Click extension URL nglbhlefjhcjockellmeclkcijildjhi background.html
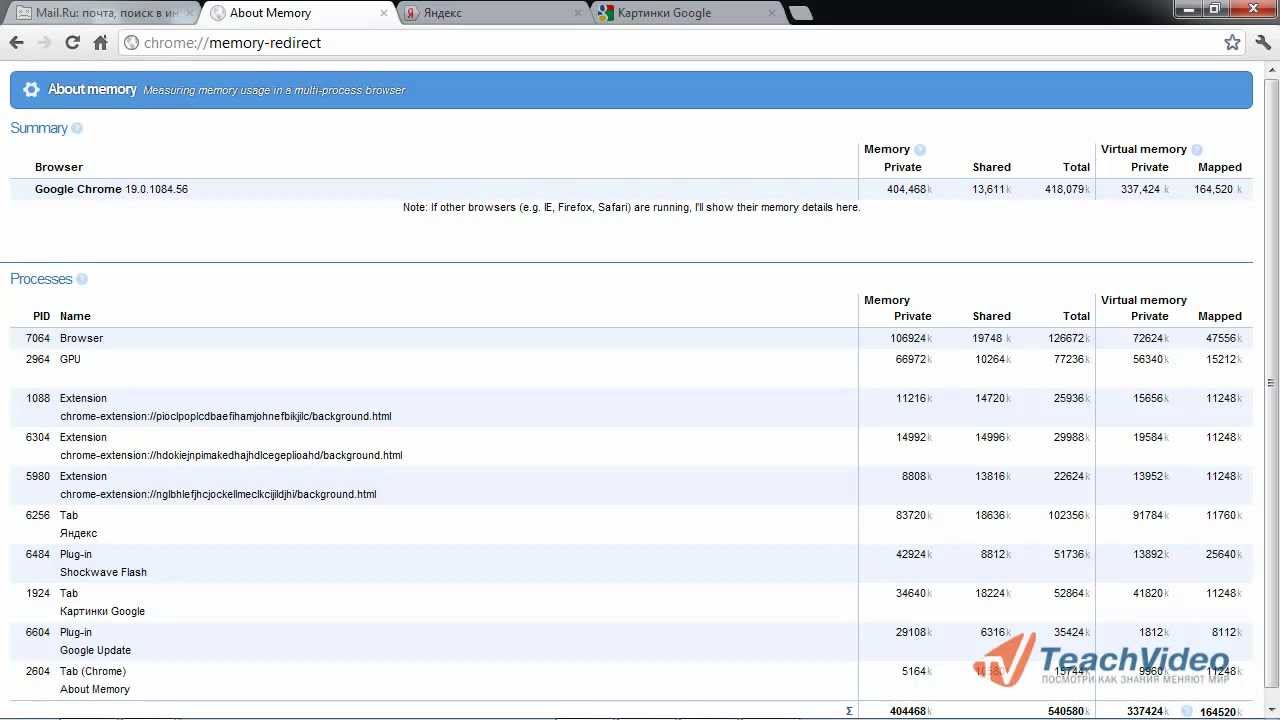 point(218,494)
